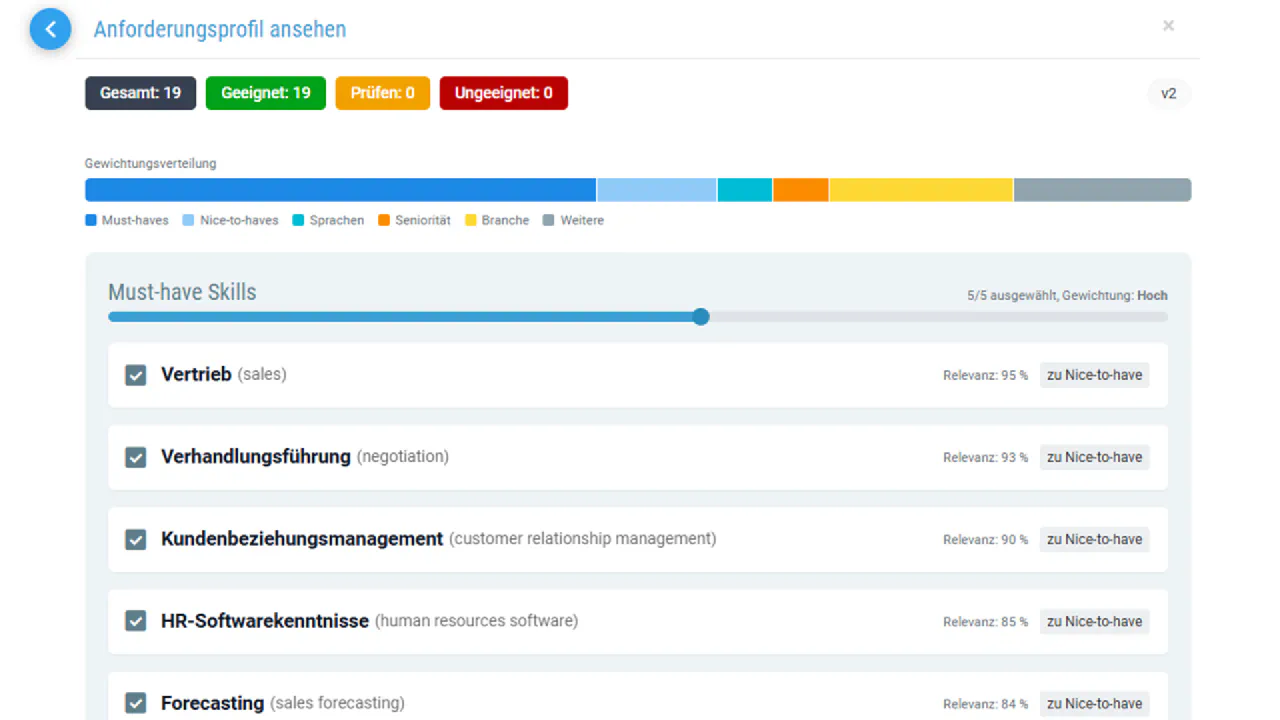Image resolution: width=1280 pixels, height=720 pixels.
Task: Click the Sprachen legend entry
Action: tap(329, 220)
